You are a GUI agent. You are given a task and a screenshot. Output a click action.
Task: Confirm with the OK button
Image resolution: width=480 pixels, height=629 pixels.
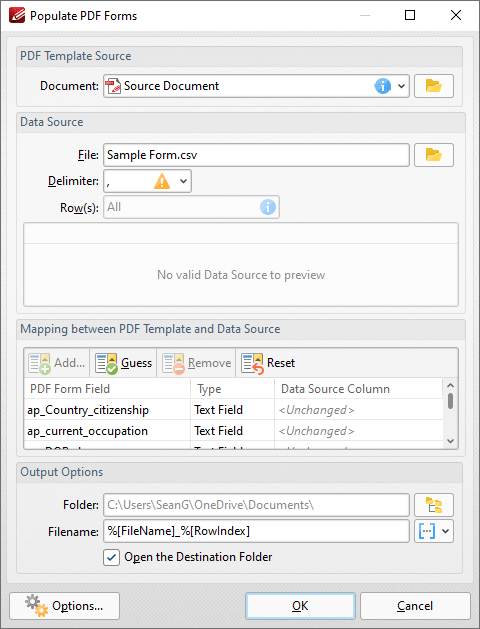tap(300, 606)
